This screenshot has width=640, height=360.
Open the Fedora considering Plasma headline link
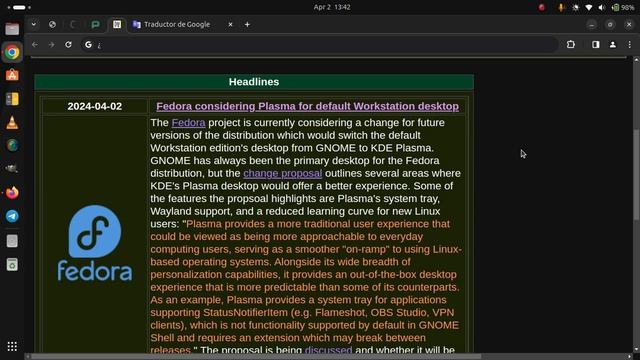pyautogui.click(x=307, y=106)
